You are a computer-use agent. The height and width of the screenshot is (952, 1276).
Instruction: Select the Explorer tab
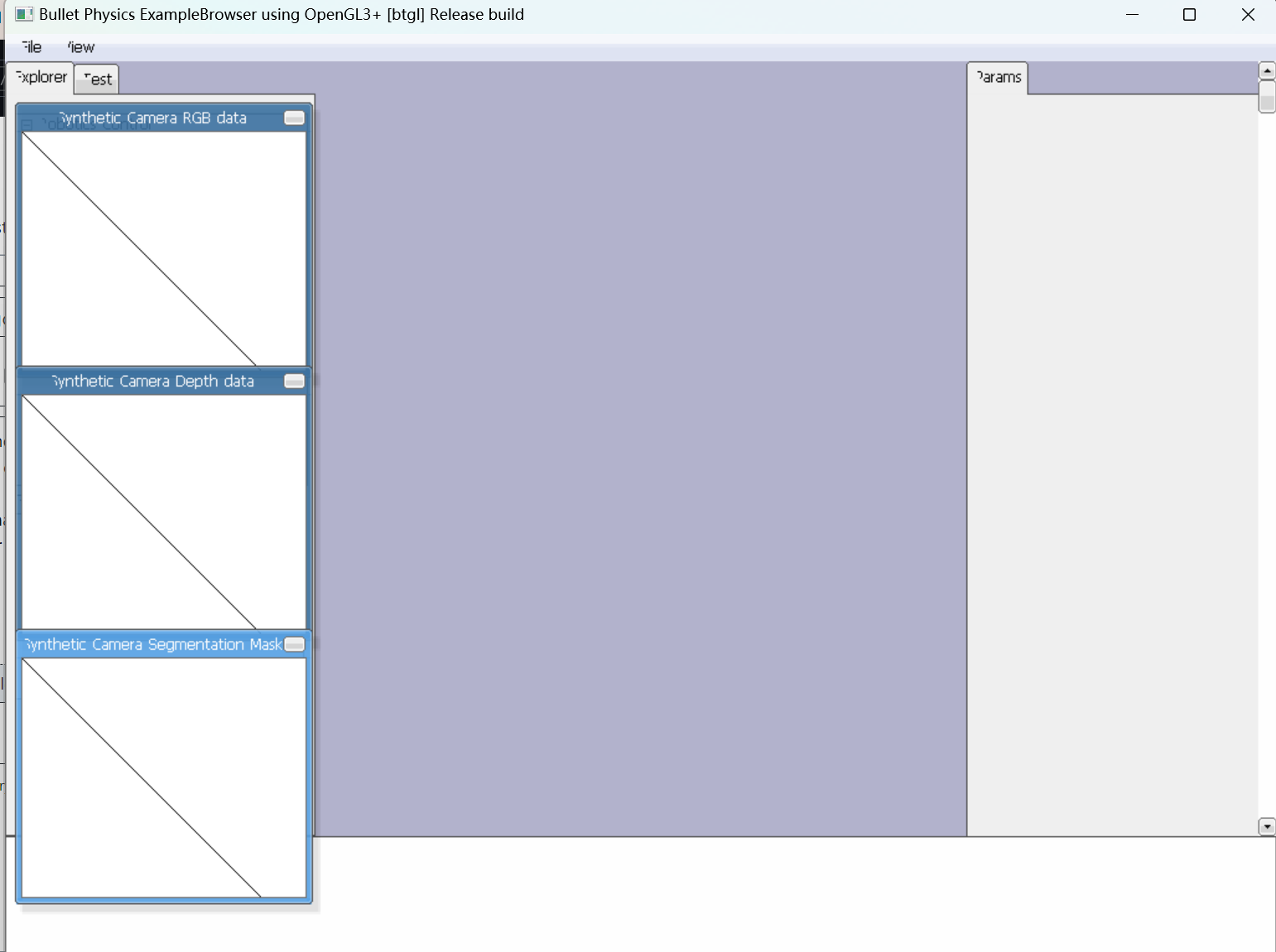(x=40, y=77)
